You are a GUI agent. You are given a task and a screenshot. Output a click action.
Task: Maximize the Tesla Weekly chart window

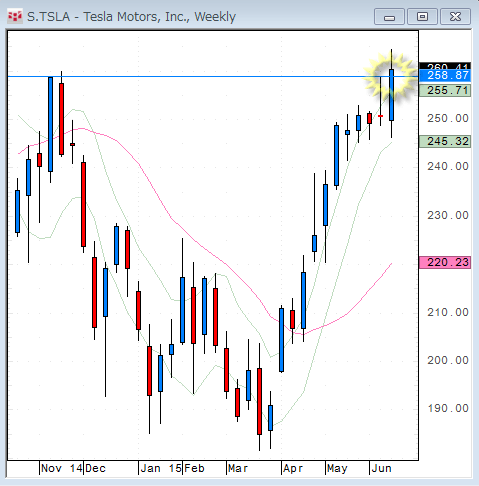422,17
